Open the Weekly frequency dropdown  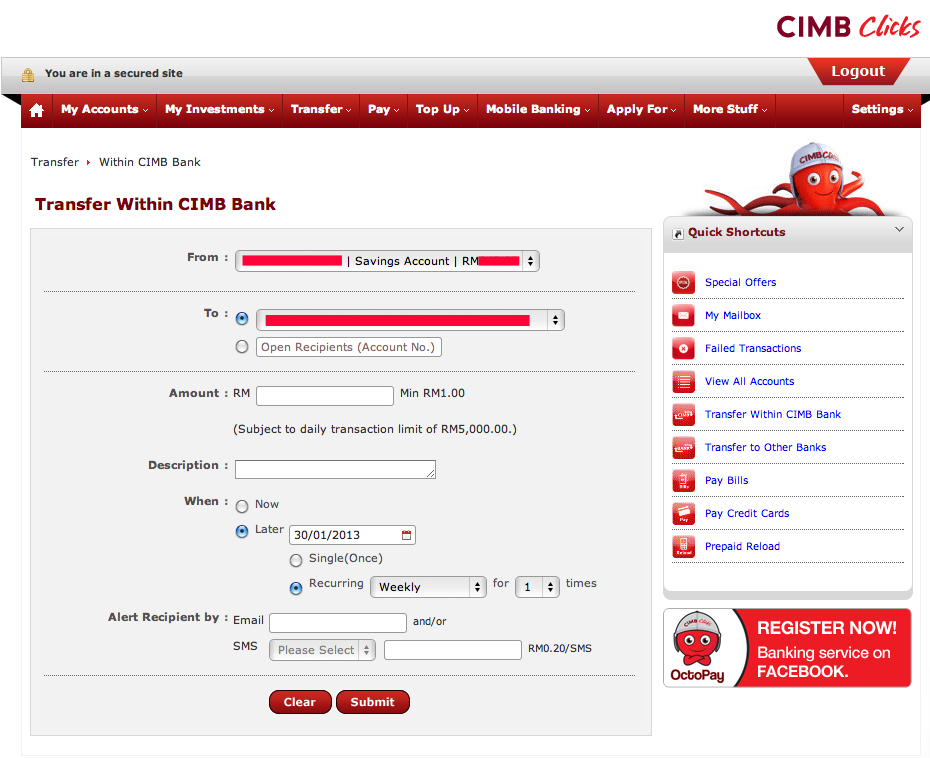point(428,587)
